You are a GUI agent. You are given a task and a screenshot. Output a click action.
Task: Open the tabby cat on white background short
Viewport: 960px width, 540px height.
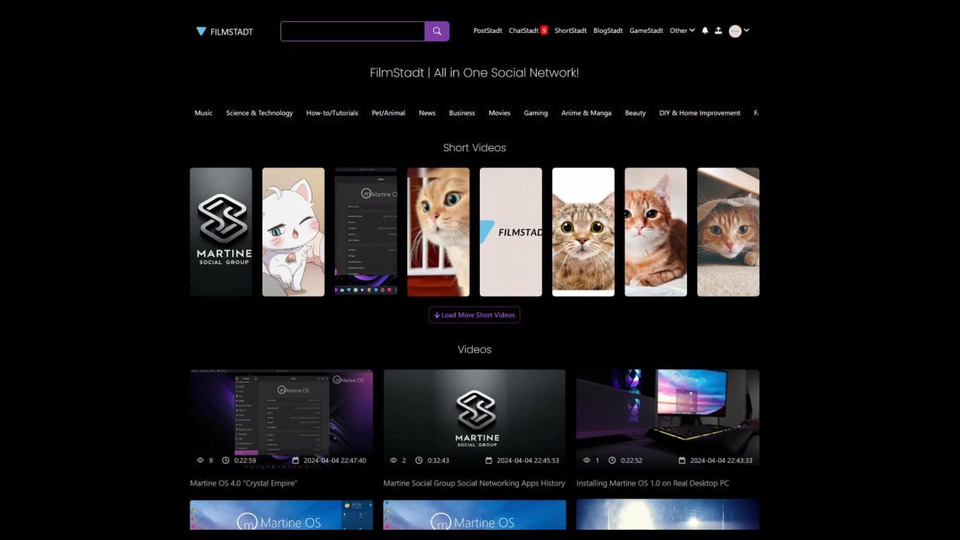583,232
